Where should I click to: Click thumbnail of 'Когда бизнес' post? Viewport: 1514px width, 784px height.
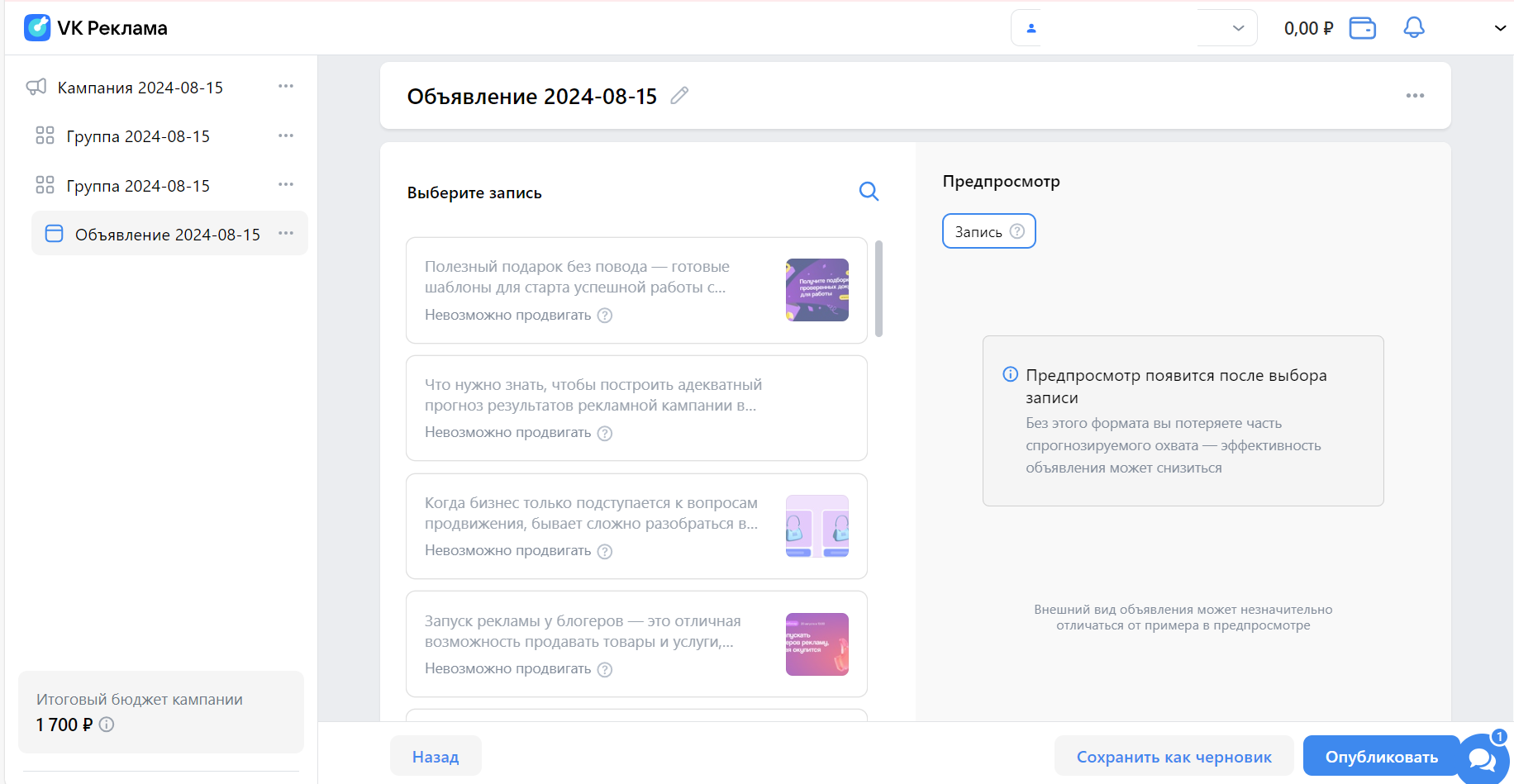tap(817, 526)
